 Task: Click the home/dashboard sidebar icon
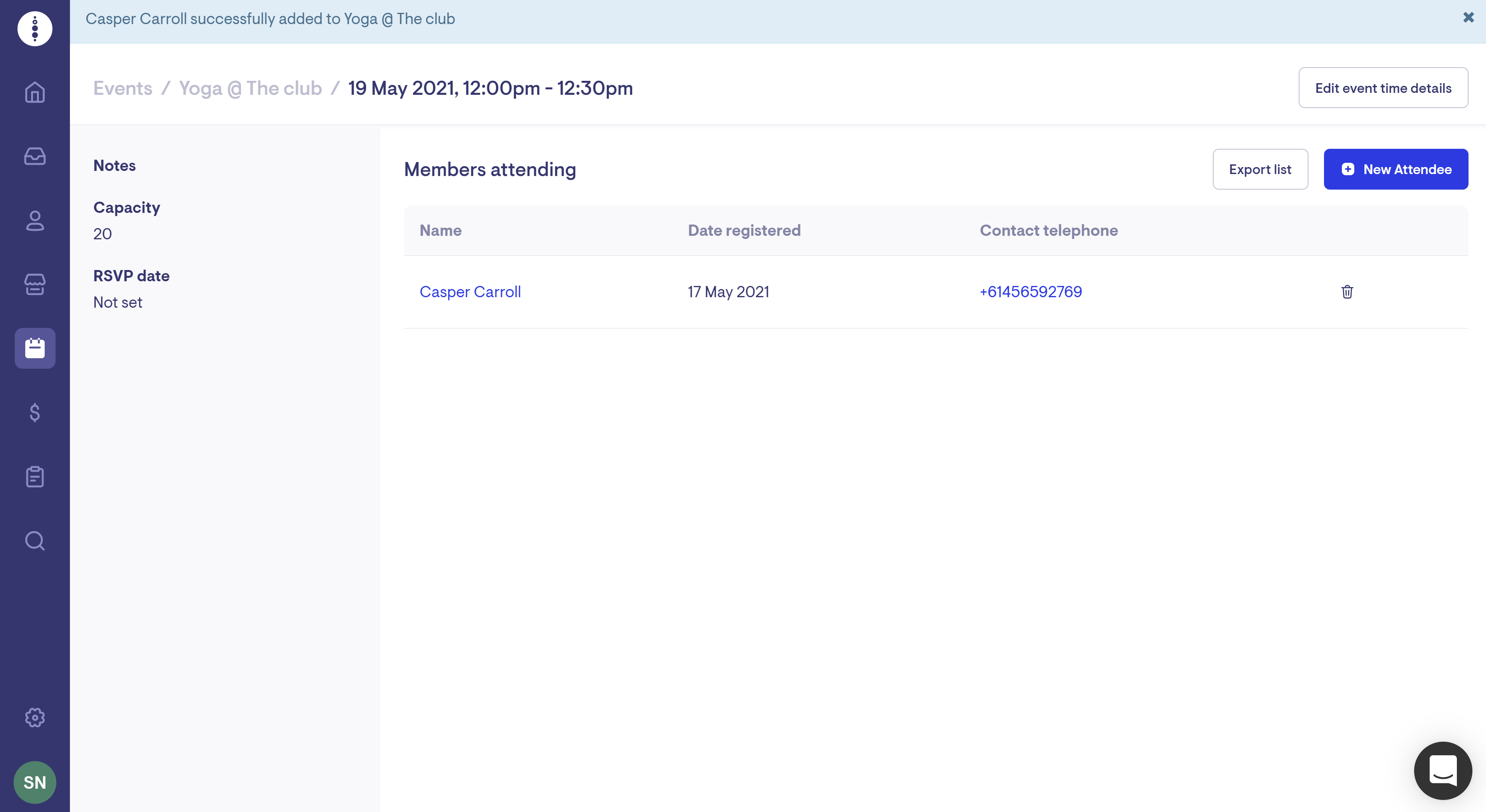point(35,91)
